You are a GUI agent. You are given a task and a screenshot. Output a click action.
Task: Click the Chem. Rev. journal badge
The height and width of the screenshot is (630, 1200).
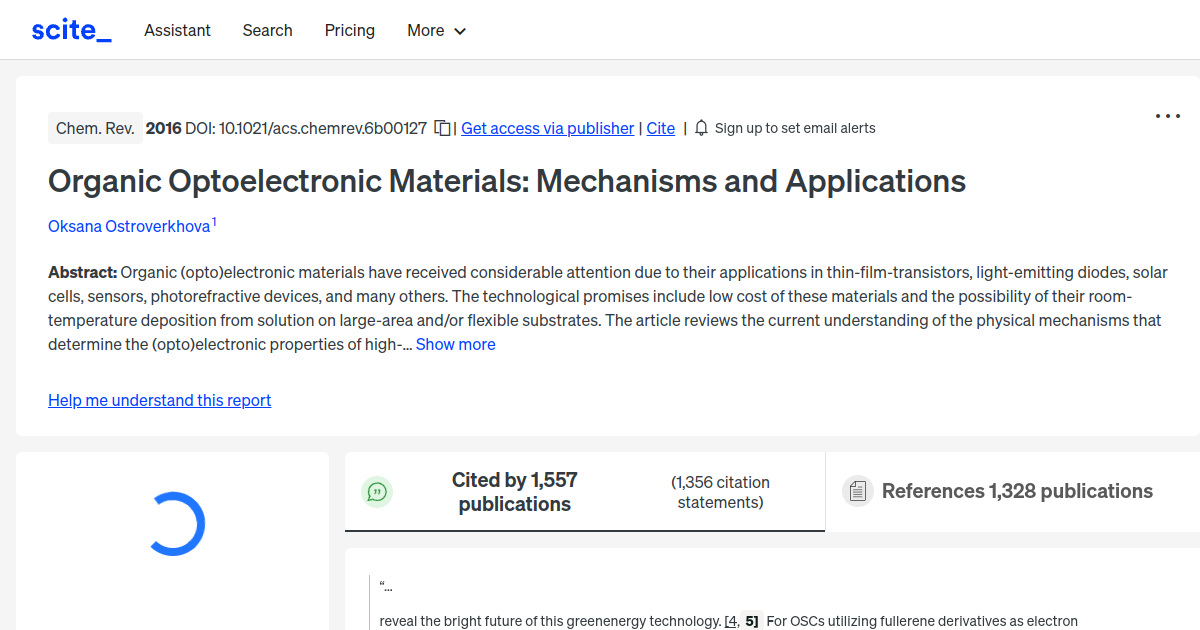click(x=95, y=128)
